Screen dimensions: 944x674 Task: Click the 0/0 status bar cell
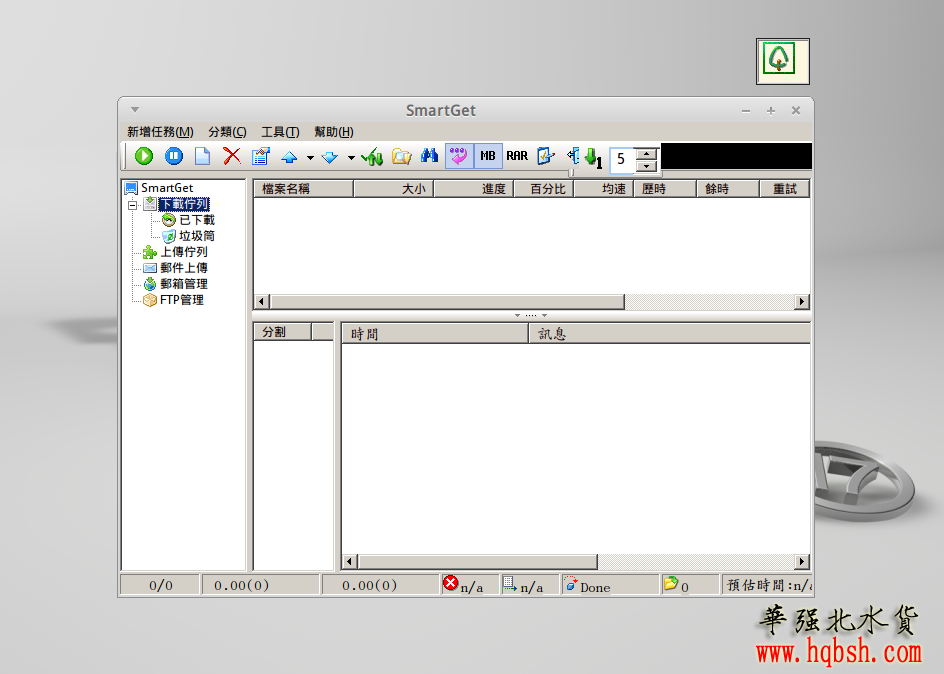tap(161, 585)
